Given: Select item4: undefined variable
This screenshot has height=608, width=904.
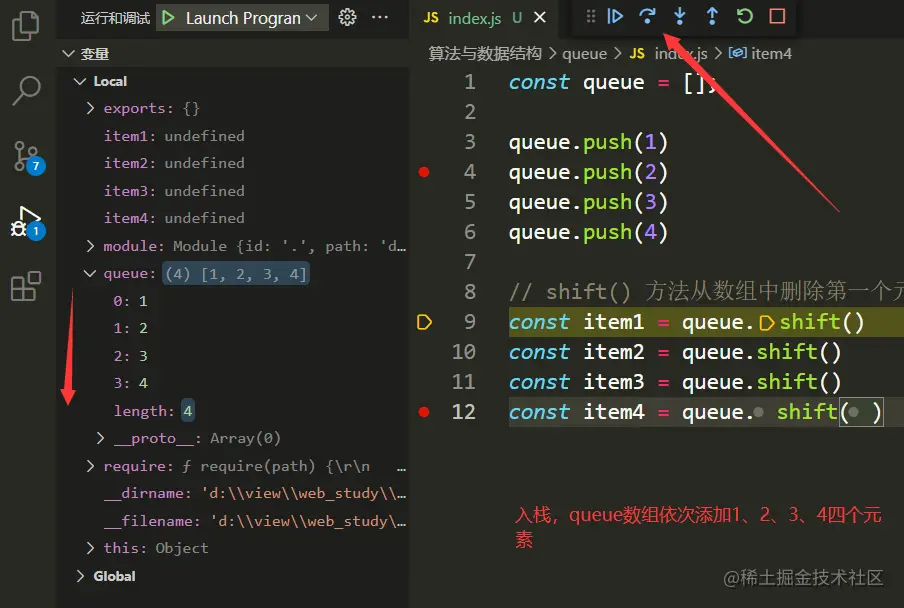Looking at the screenshot, I should [x=174, y=218].
